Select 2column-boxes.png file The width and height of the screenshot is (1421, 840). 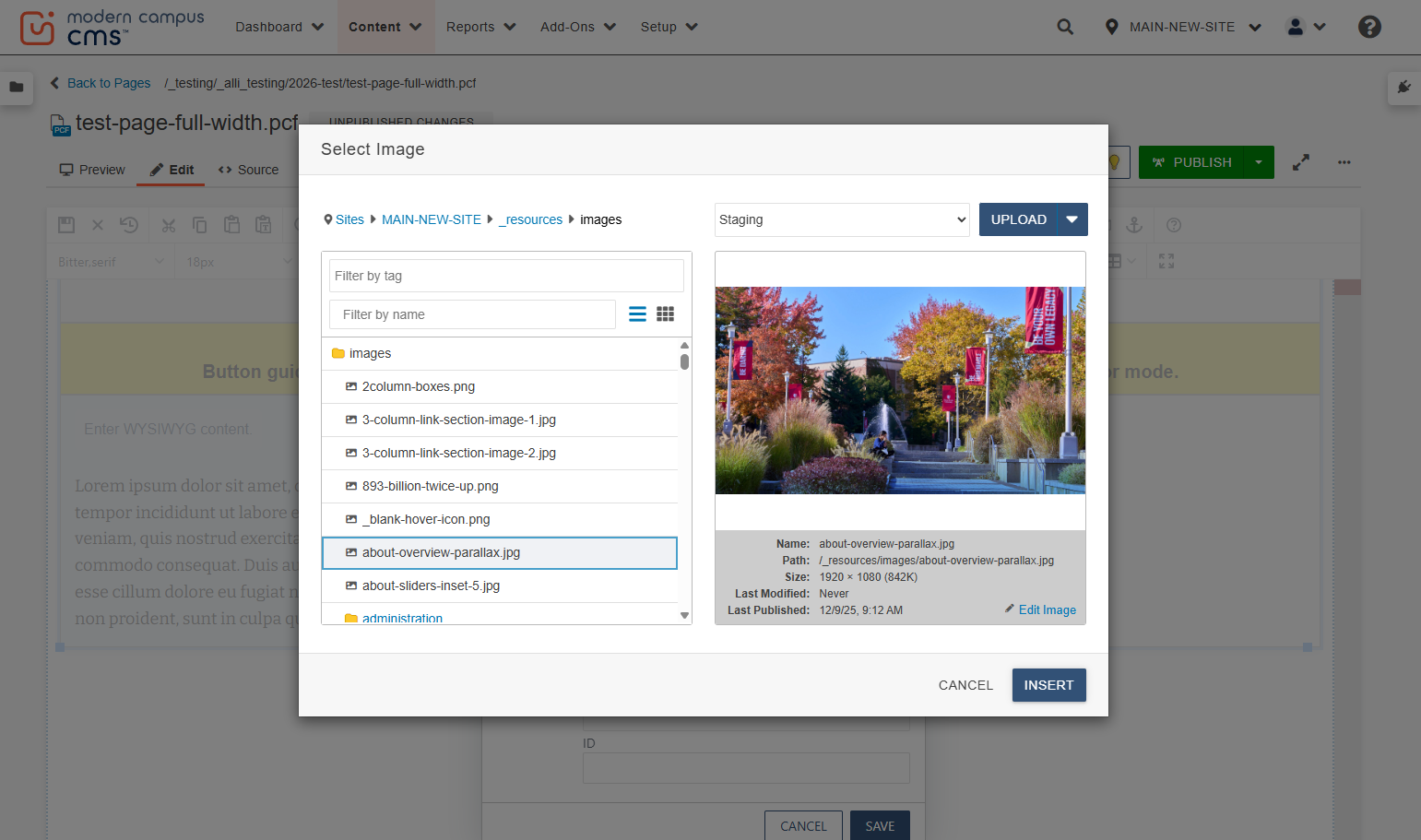500,386
